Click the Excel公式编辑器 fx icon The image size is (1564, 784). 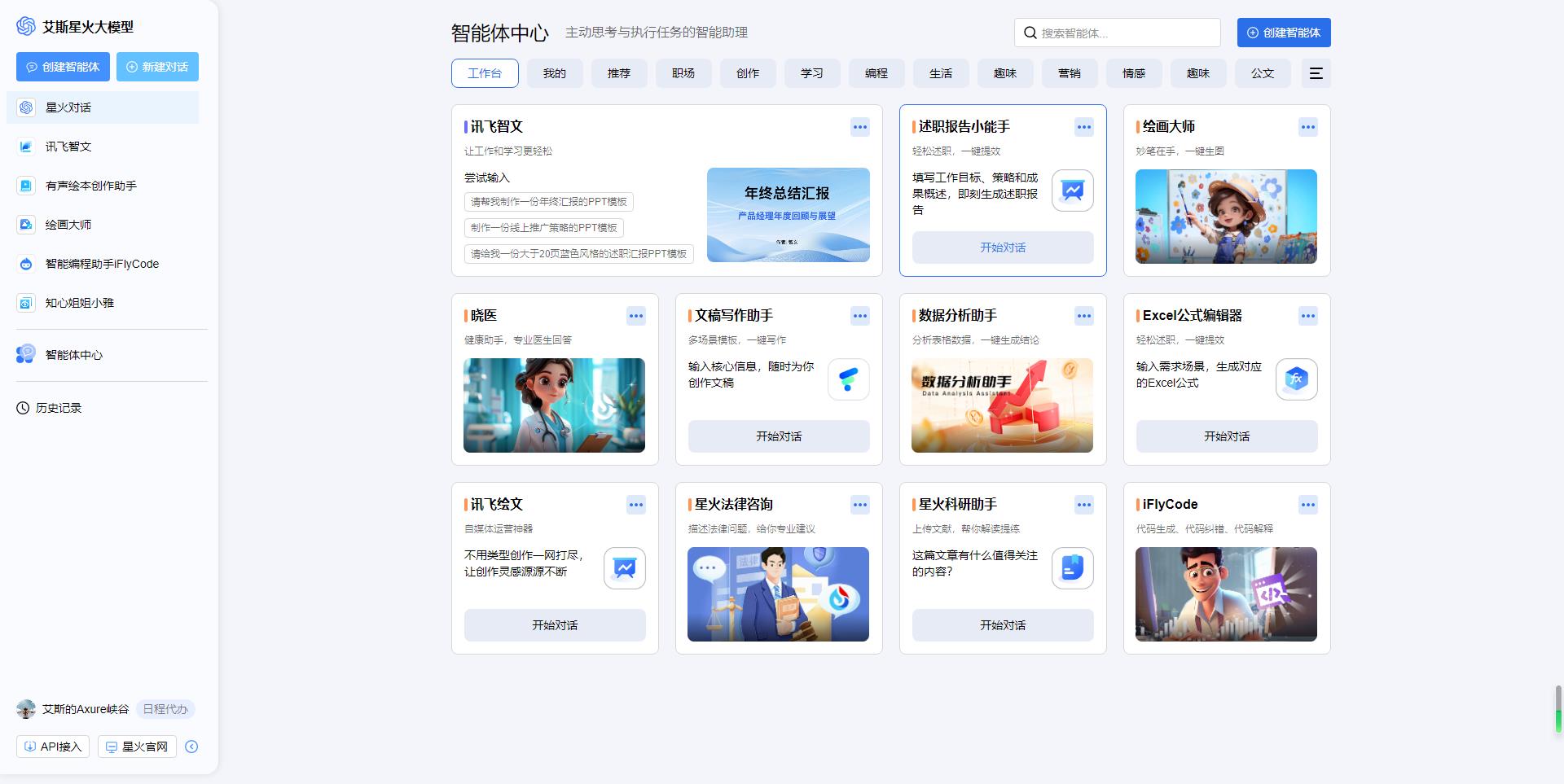point(1297,379)
